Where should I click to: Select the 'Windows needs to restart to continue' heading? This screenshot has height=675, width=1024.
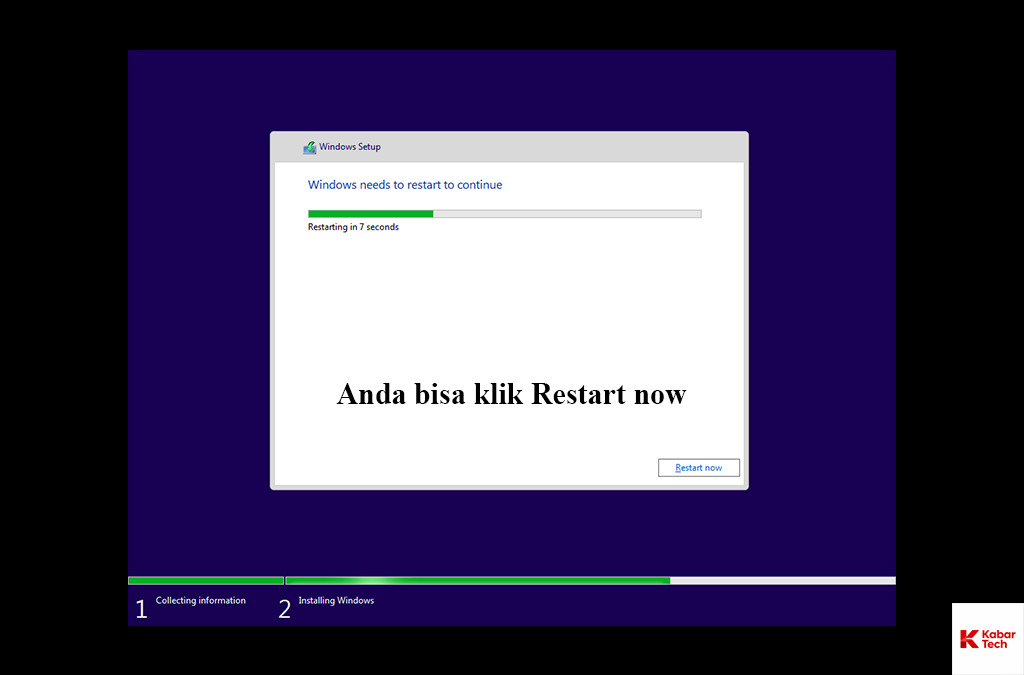pos(405,185)
